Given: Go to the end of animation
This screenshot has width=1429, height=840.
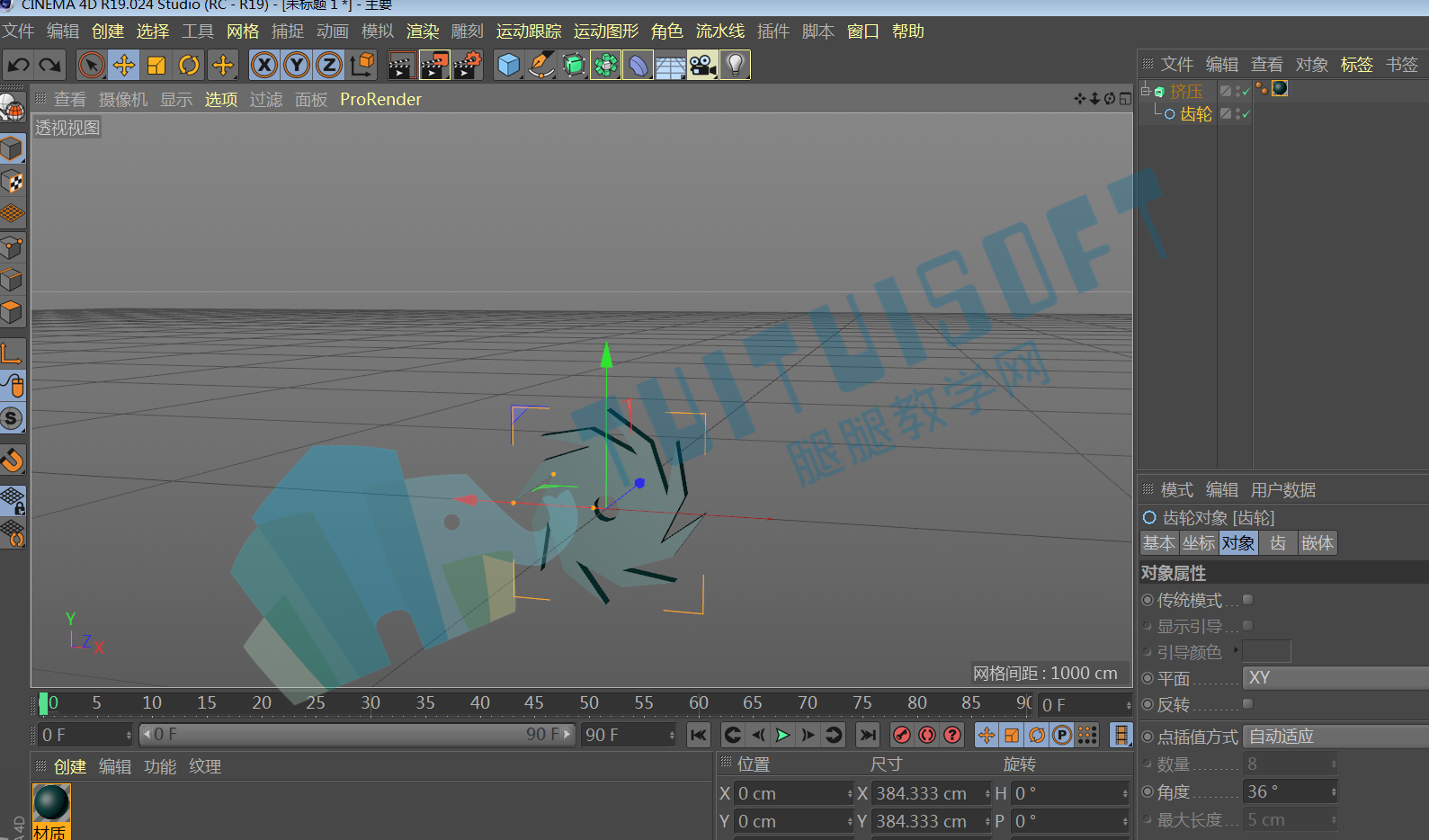Looking at the screenshot, I should [868, 735].
